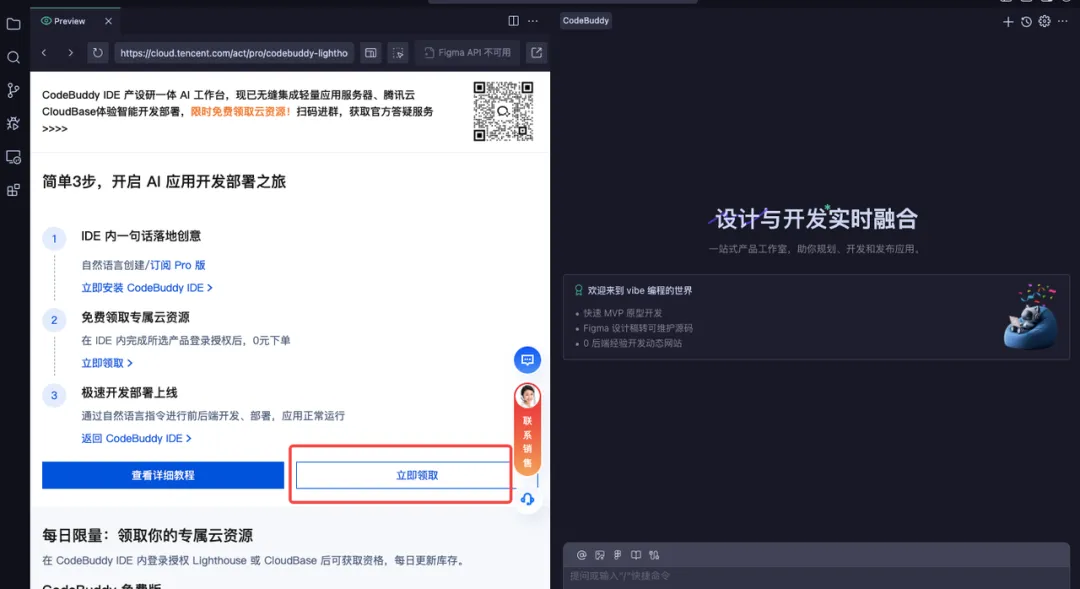Click the 0 后端经验开发动态网站 bullet
The height and width of the screenshot is (589, 1080).
[x=632, y=343]
